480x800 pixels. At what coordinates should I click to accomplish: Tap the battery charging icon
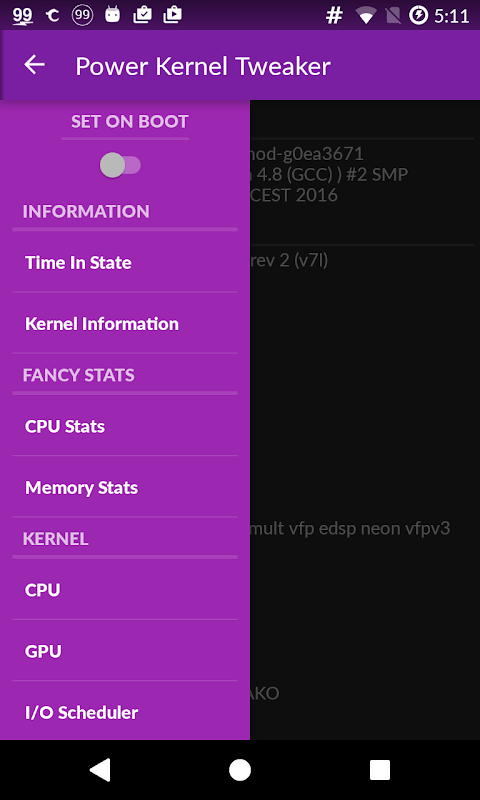tap(418, 16)
